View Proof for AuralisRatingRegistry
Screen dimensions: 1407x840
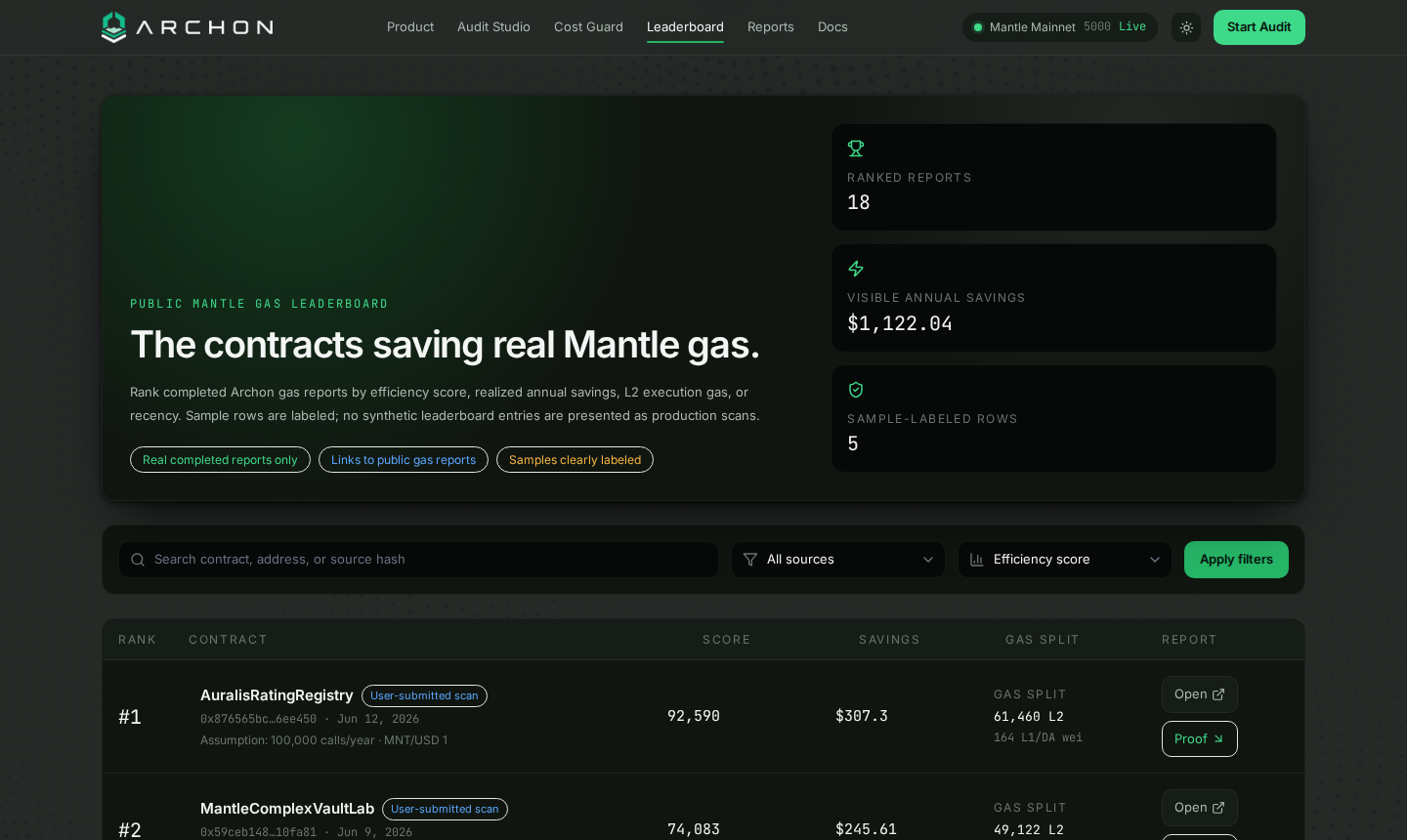pyautogui.click(x=1200, y=739)
